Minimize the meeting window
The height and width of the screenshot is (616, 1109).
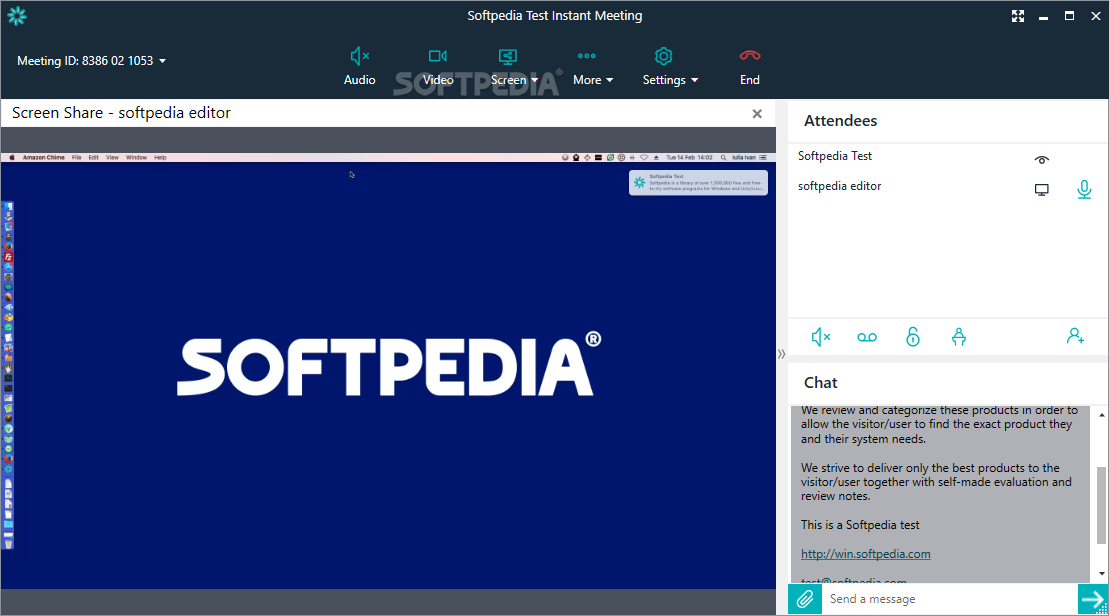[x=1043, y=17]
